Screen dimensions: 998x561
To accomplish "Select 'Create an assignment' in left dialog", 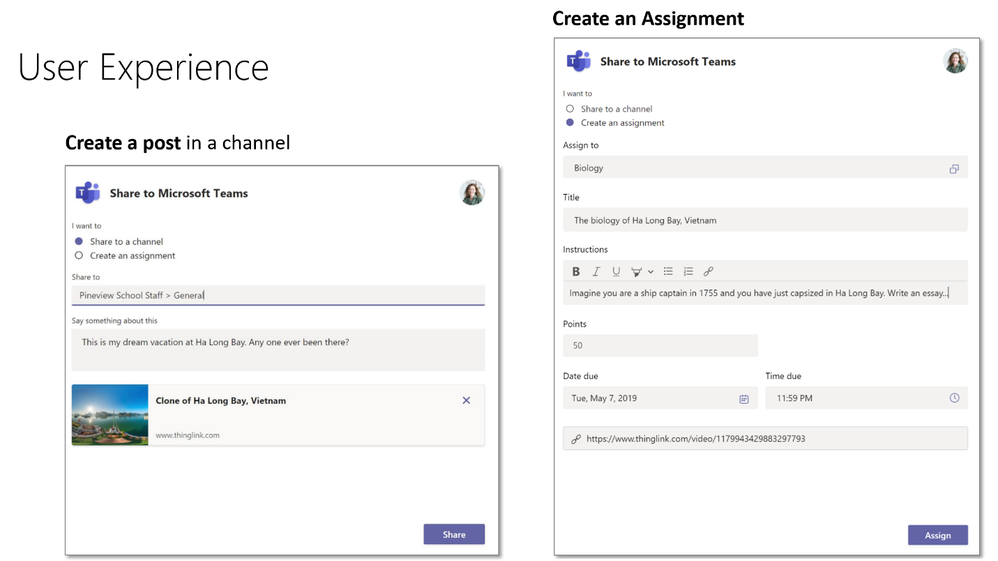I will (x=79, y=255).
